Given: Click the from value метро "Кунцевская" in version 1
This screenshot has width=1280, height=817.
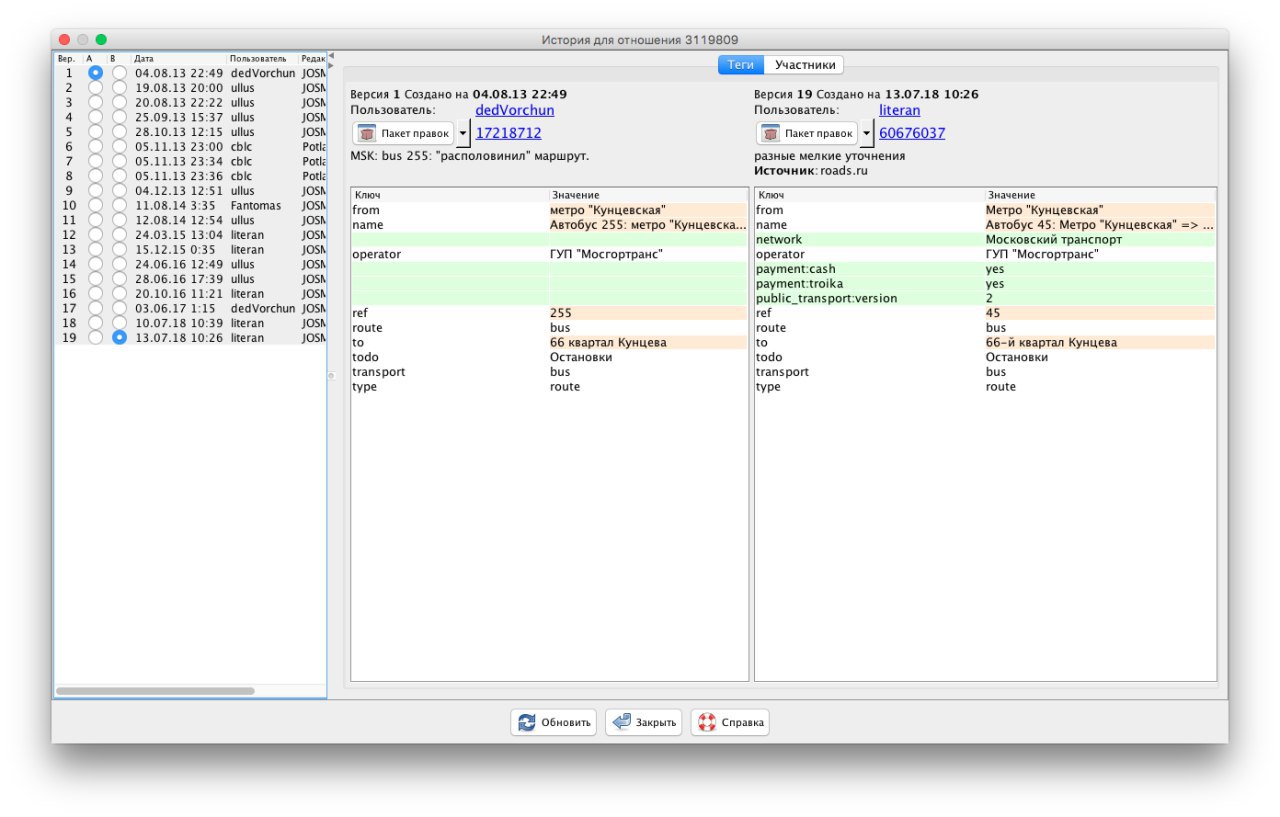Looking at the screenshot, I should pos(648,210).
